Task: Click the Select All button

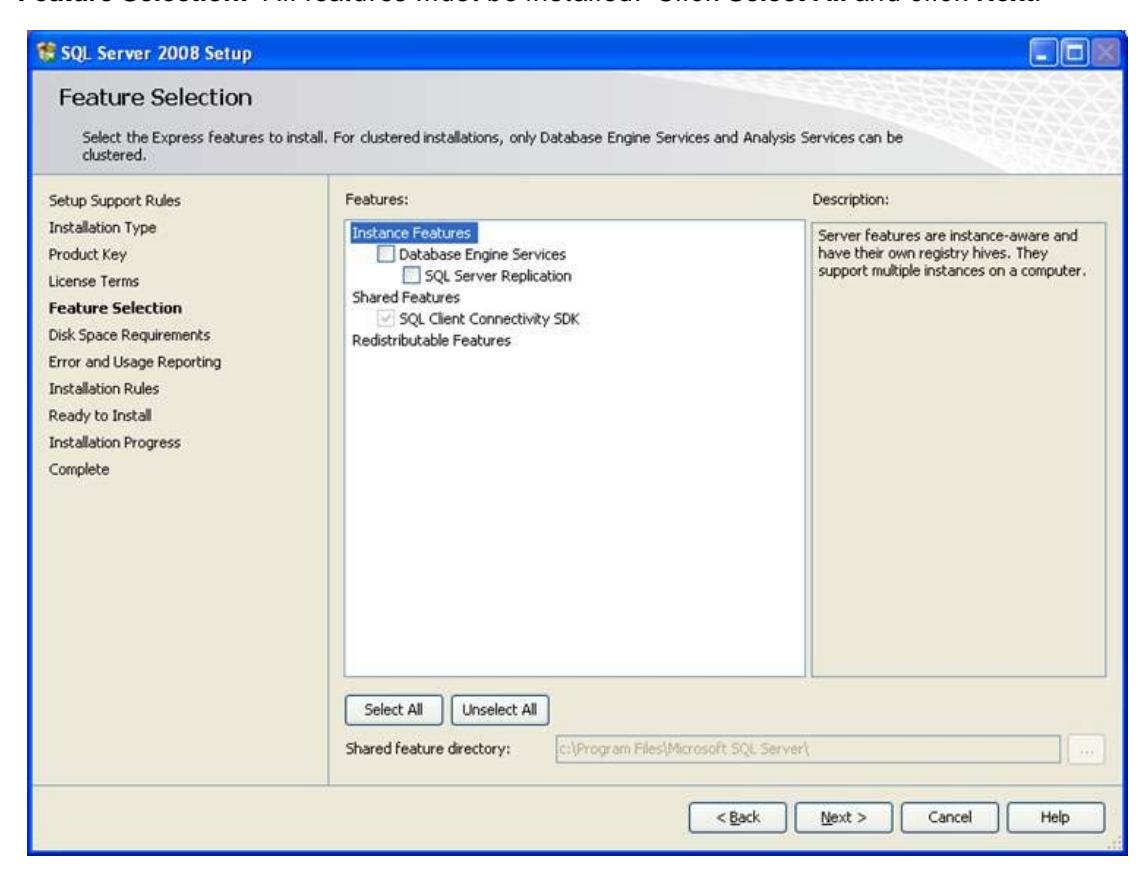Action: [x=394, y=709]
